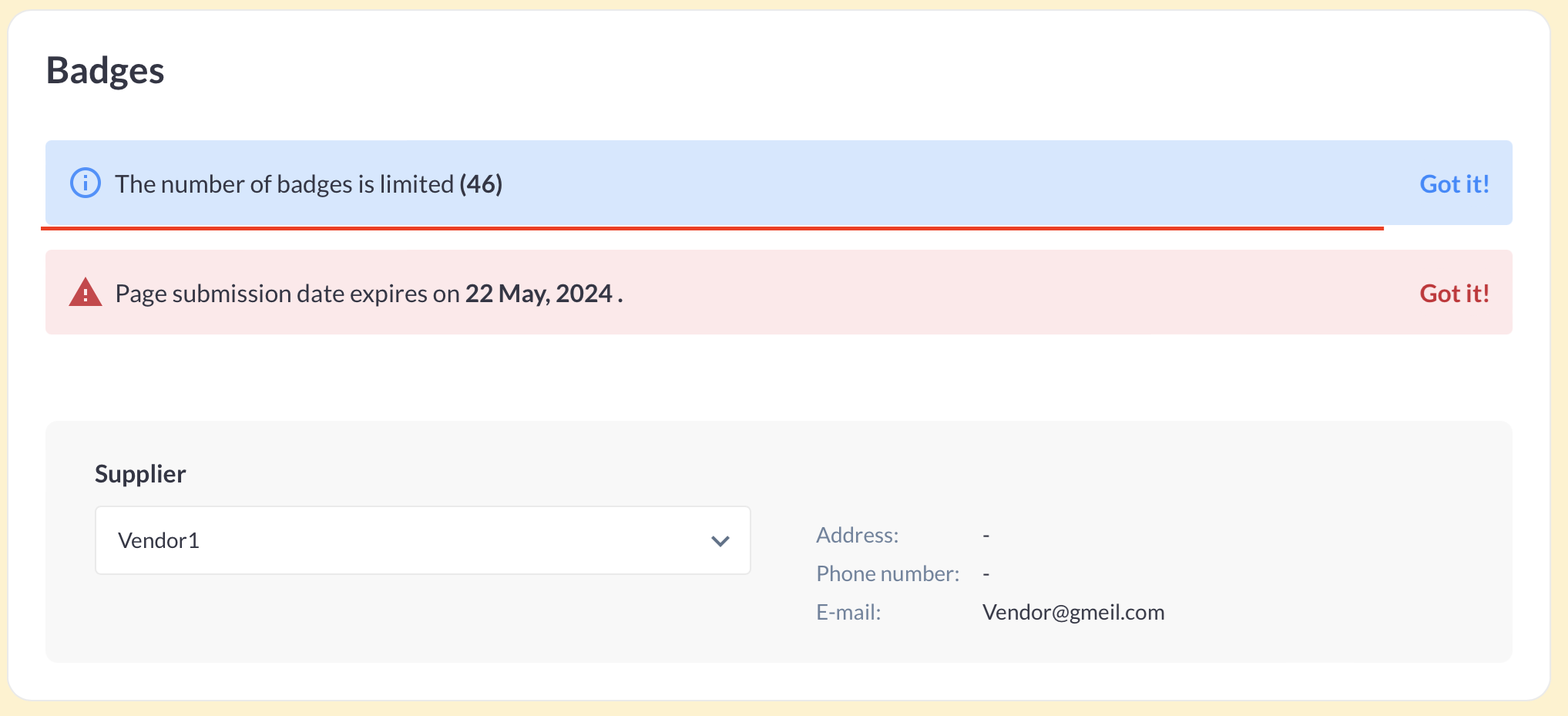The width and height of the screenshot is (1568, 716).
Task: Click the red warning triangle icon
Action: click(x=86, y=293)
